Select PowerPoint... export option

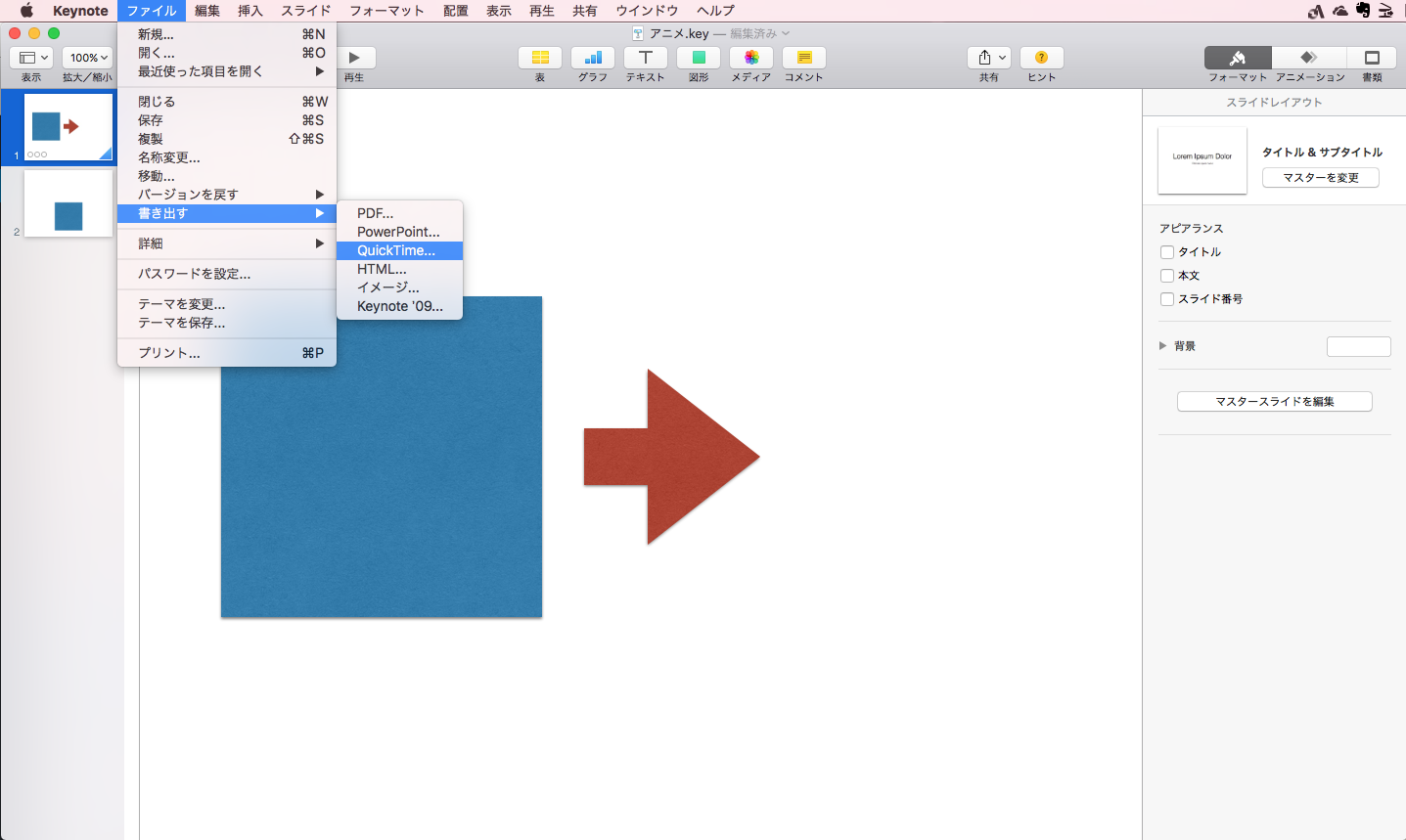pyautogui.click(x=398, y=232)
